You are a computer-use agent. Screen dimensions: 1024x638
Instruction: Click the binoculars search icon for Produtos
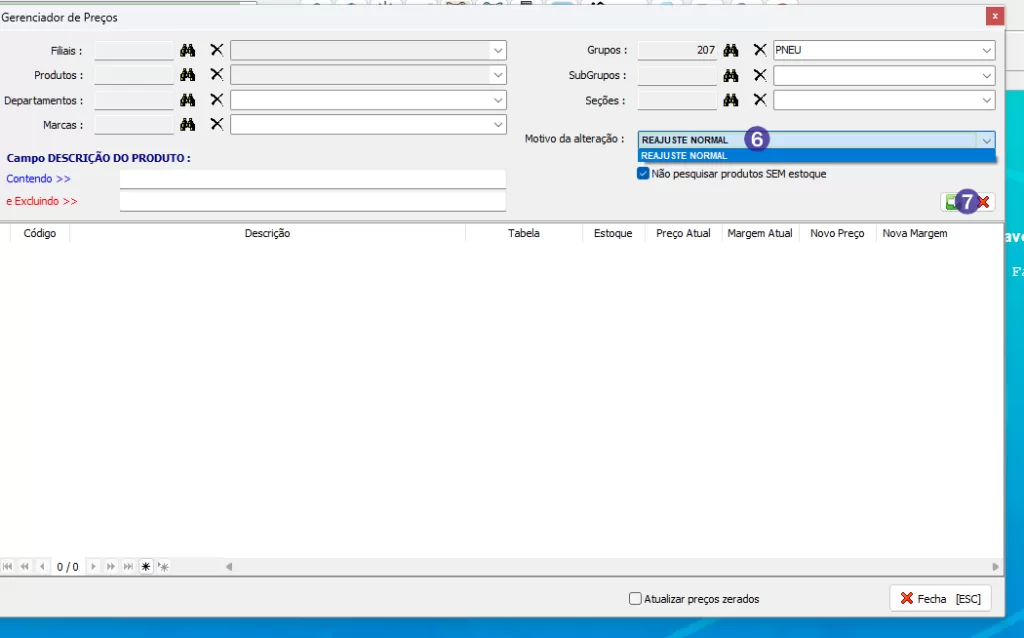coord(187,75)
